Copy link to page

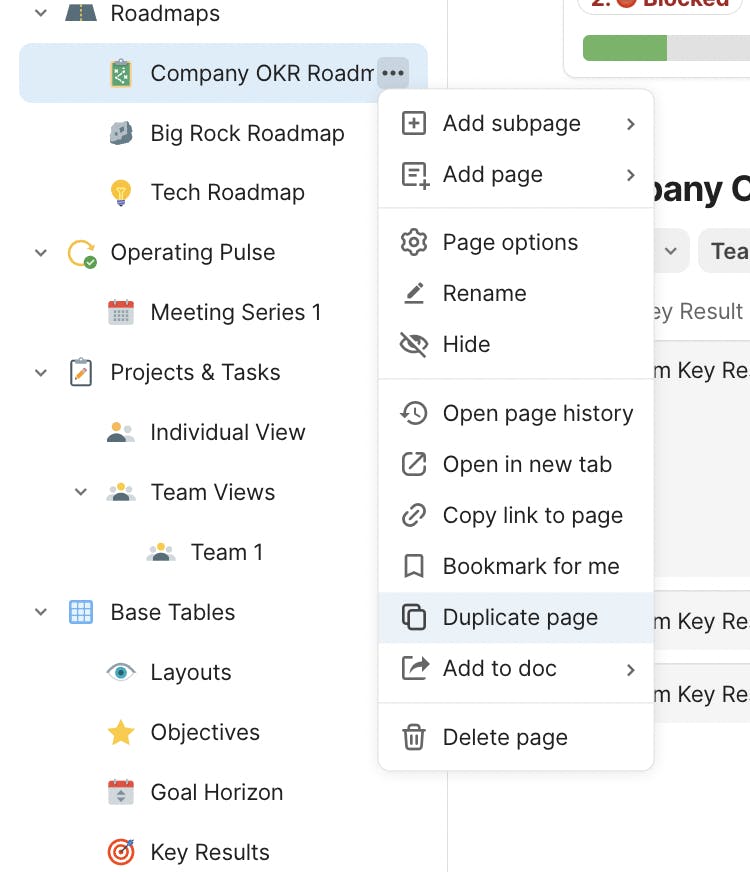(x=532, y=516)
